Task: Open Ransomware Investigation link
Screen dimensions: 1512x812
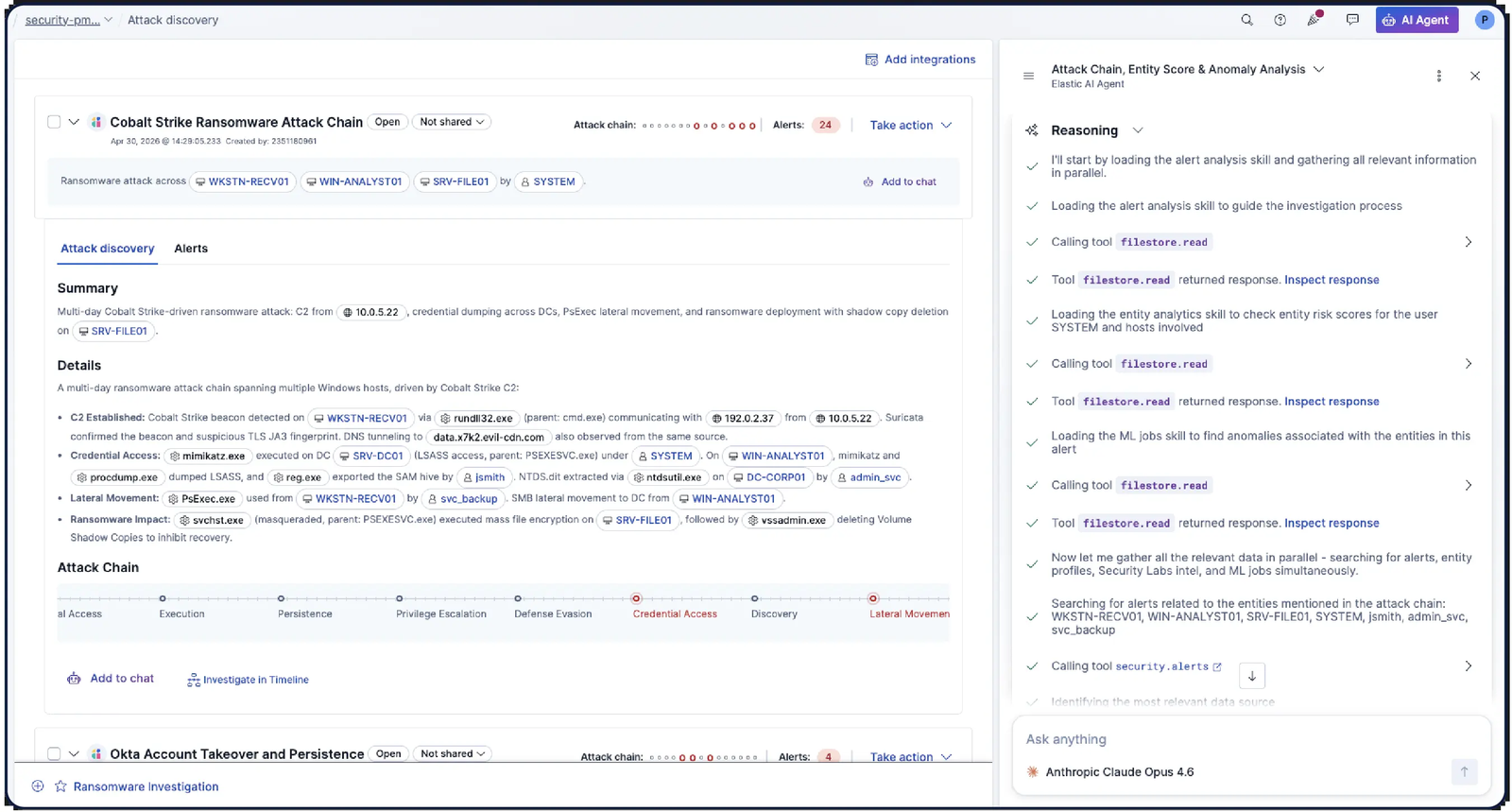Action: (x=146, y=786)
